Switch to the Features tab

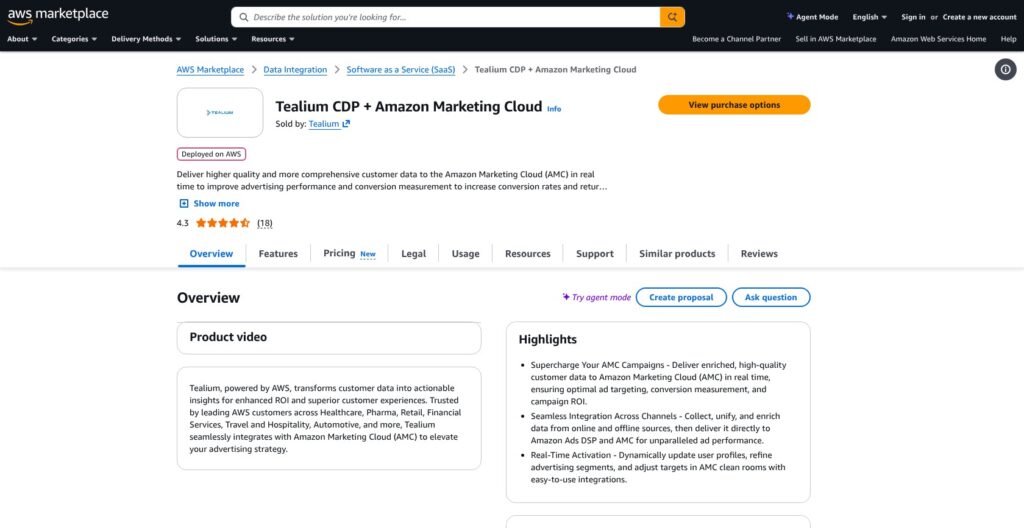point(278,254)
